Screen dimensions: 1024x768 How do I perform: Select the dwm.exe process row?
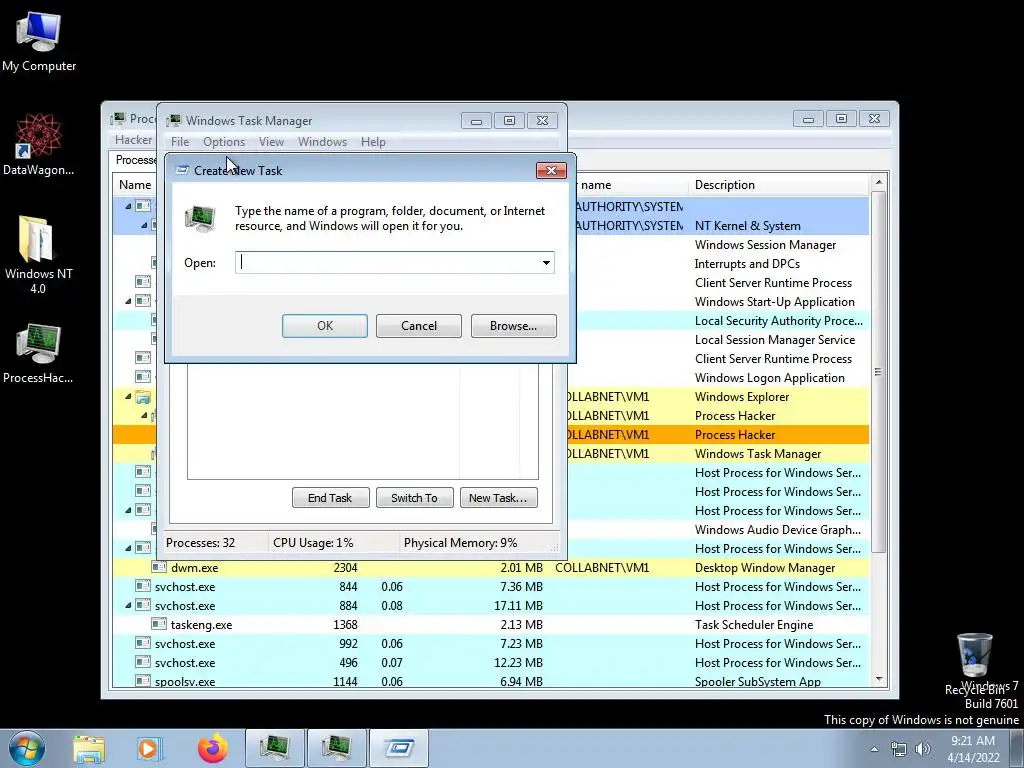[491, 568]
